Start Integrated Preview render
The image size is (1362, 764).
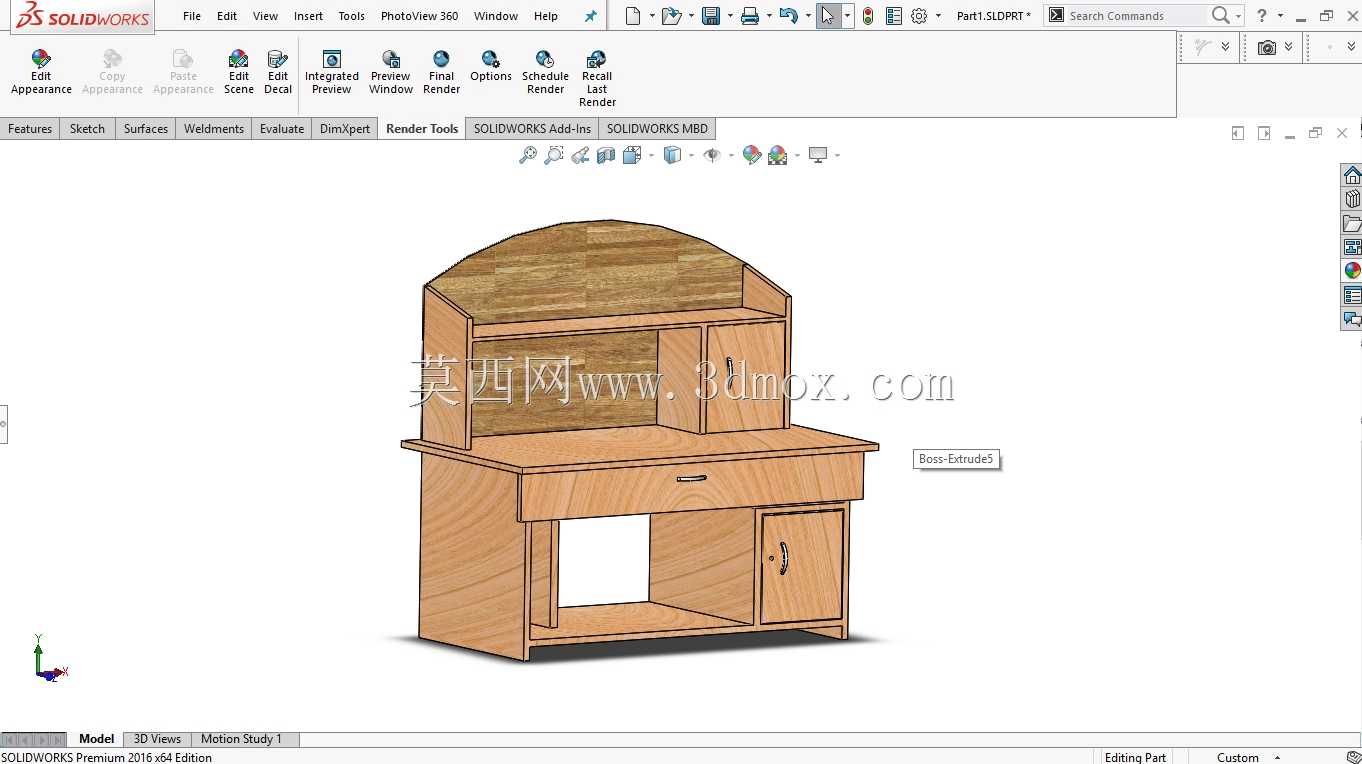pyautogui.click(x=332, y=72)
